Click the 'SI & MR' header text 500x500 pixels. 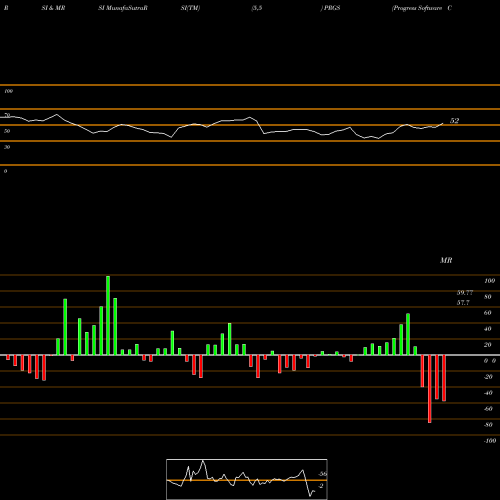click(53, 8)
